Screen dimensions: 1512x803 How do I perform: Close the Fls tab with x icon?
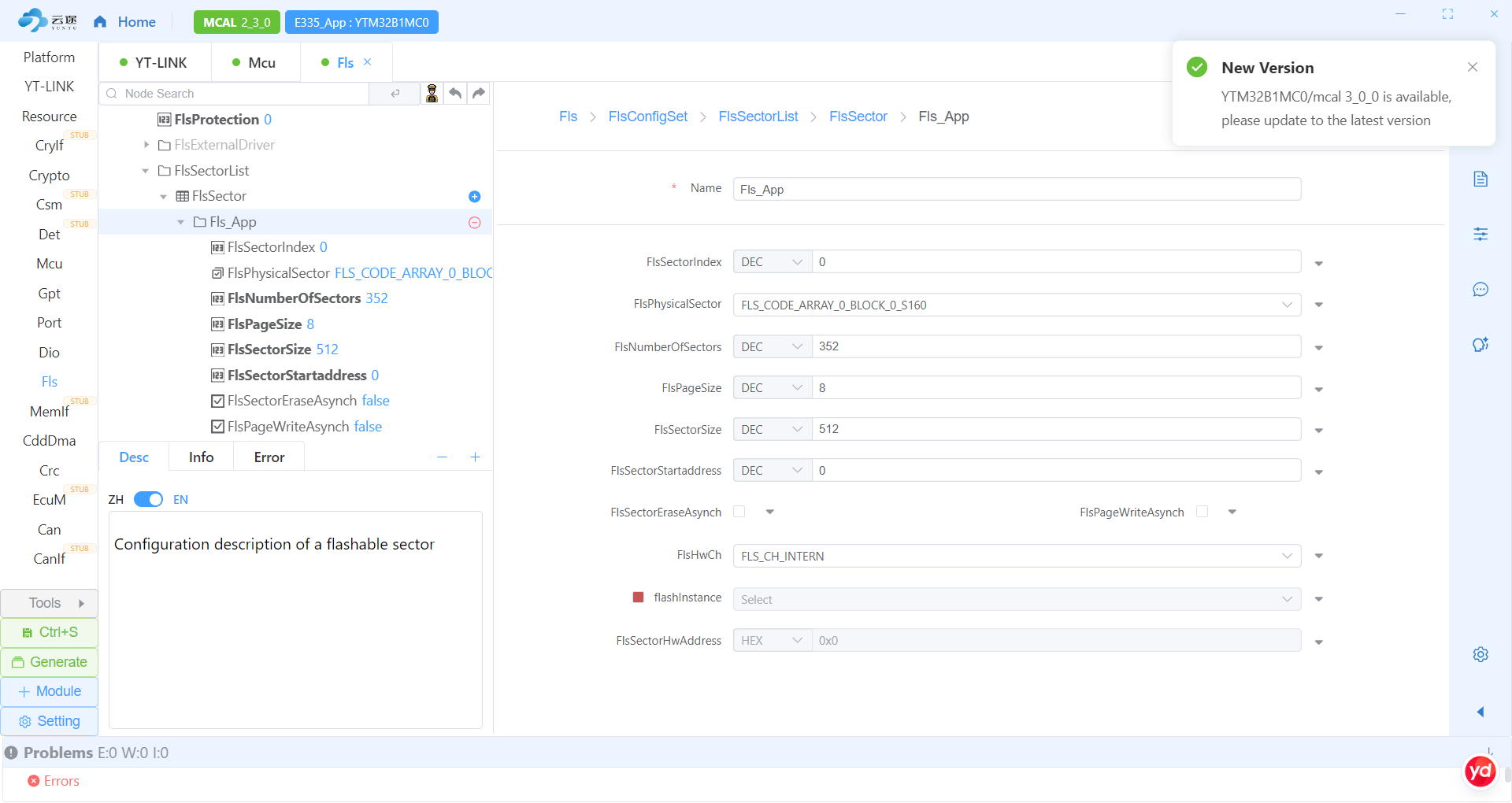(x=368, y=62)
